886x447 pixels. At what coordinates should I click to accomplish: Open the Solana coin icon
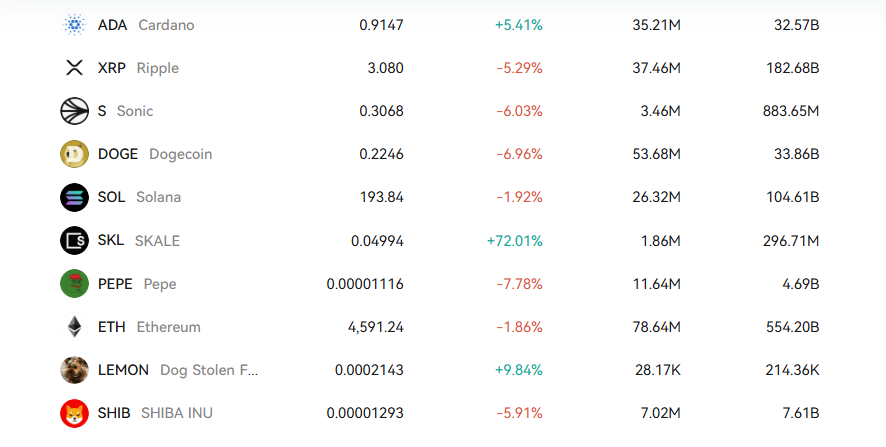[x=75, y=197]
